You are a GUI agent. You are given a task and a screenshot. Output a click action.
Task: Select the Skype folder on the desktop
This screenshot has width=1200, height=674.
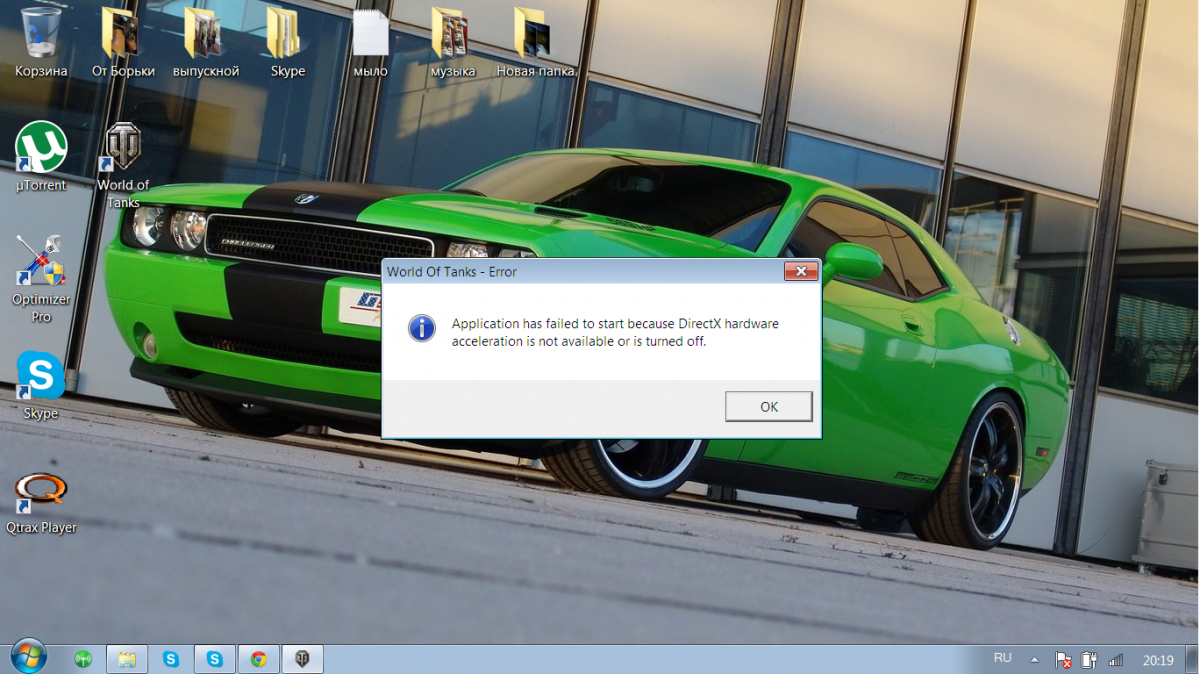287,43
